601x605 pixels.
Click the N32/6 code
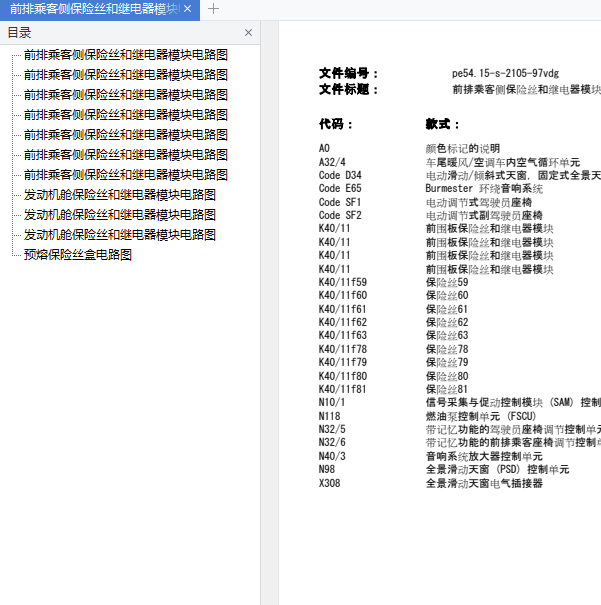(332, 443)
